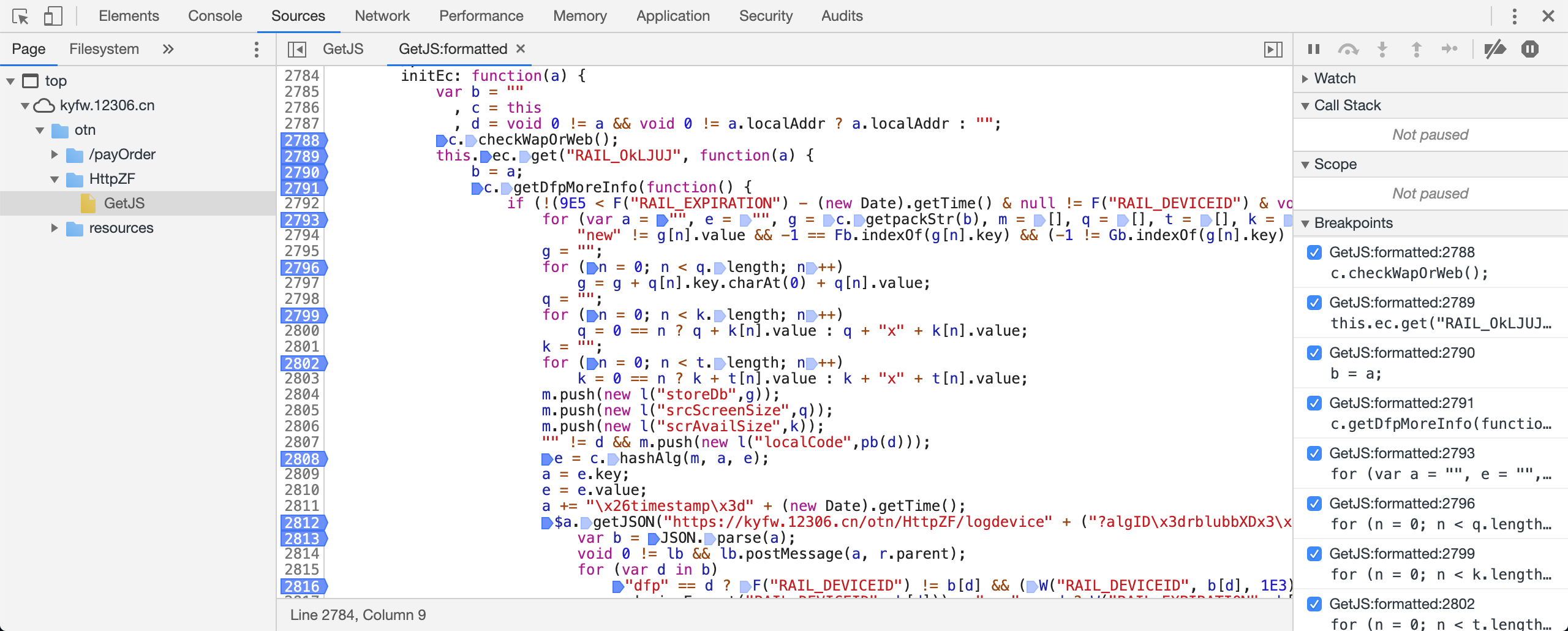Uncheck breakpoint GetJS:formatted:2788
This screenshot has width=1568, height=631.
coord(1314,252)
